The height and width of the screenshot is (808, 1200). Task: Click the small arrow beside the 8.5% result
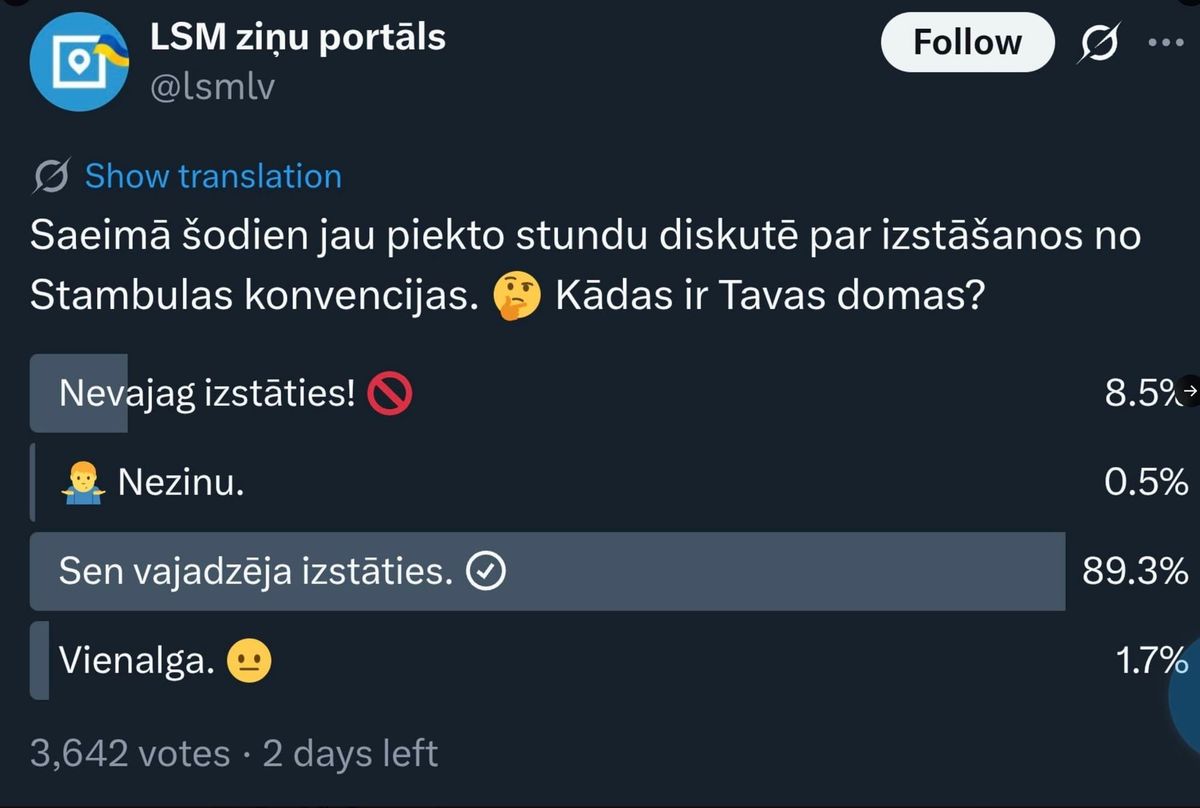pyautogui.click(x=1191, y=390)
